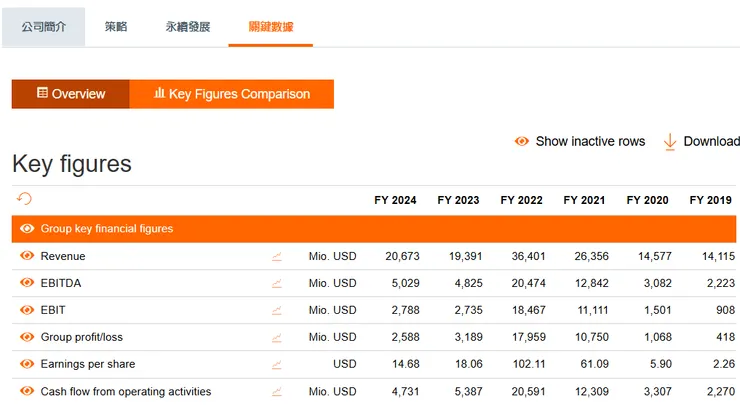This screenshot has height=405, width=740.
Task: Switch to the 策略 tab
Action: (x=116, y=27)
